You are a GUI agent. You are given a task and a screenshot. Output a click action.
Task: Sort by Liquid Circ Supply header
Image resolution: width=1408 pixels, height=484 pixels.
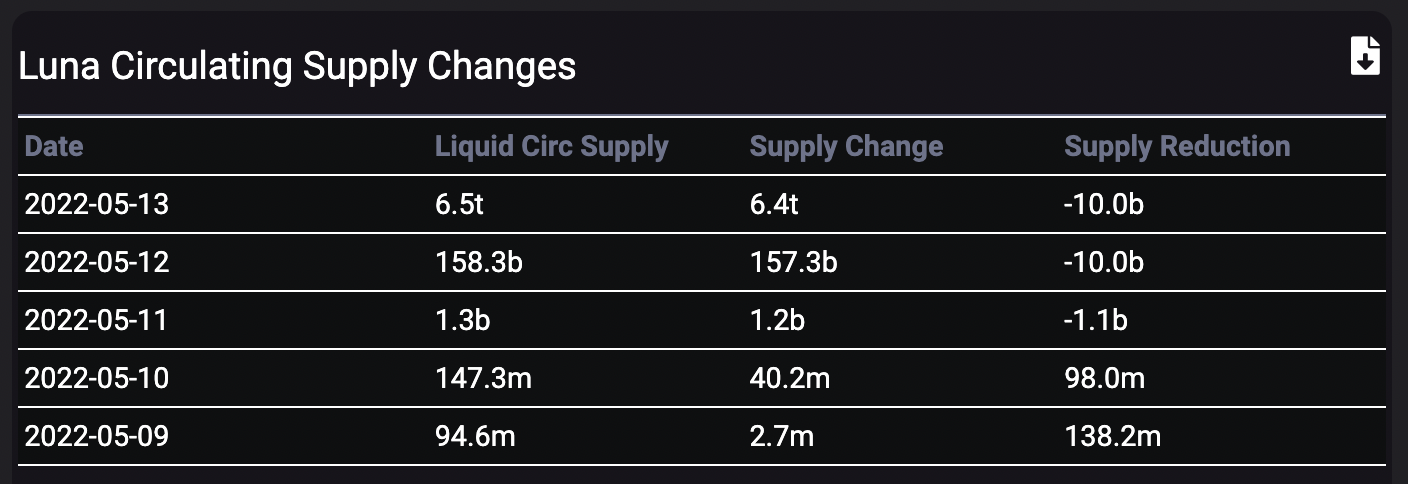pos(551,146)
